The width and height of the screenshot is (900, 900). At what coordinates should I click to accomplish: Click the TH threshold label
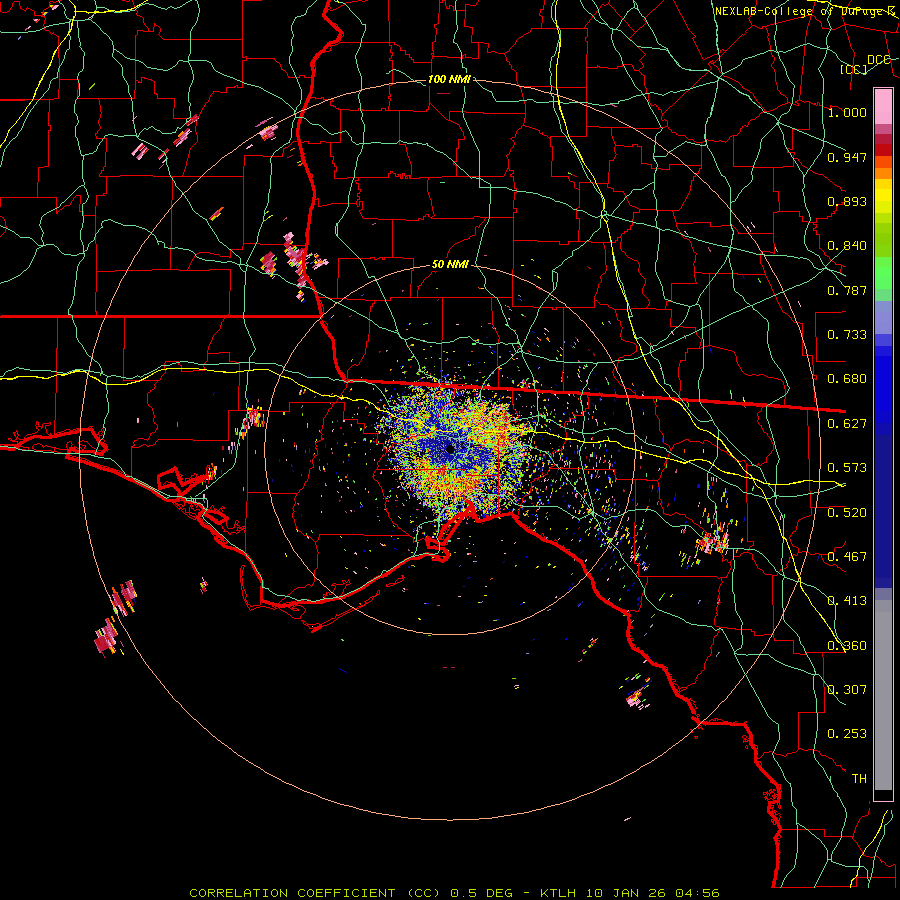tap(859, 779)
